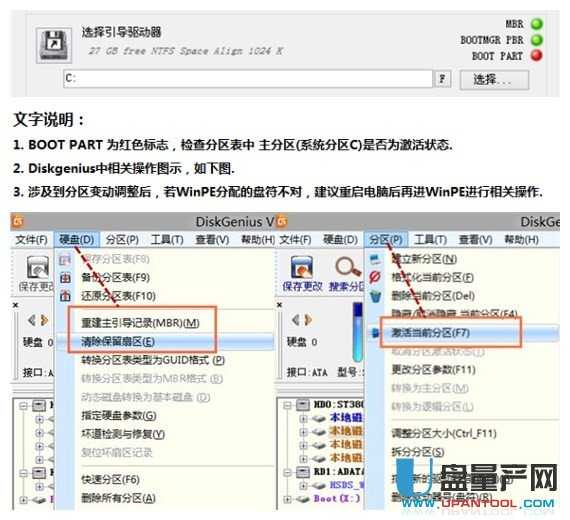Click the blue partition capacity bar
The width and height of the screenshot is (570, 520).
pos(358,332)
